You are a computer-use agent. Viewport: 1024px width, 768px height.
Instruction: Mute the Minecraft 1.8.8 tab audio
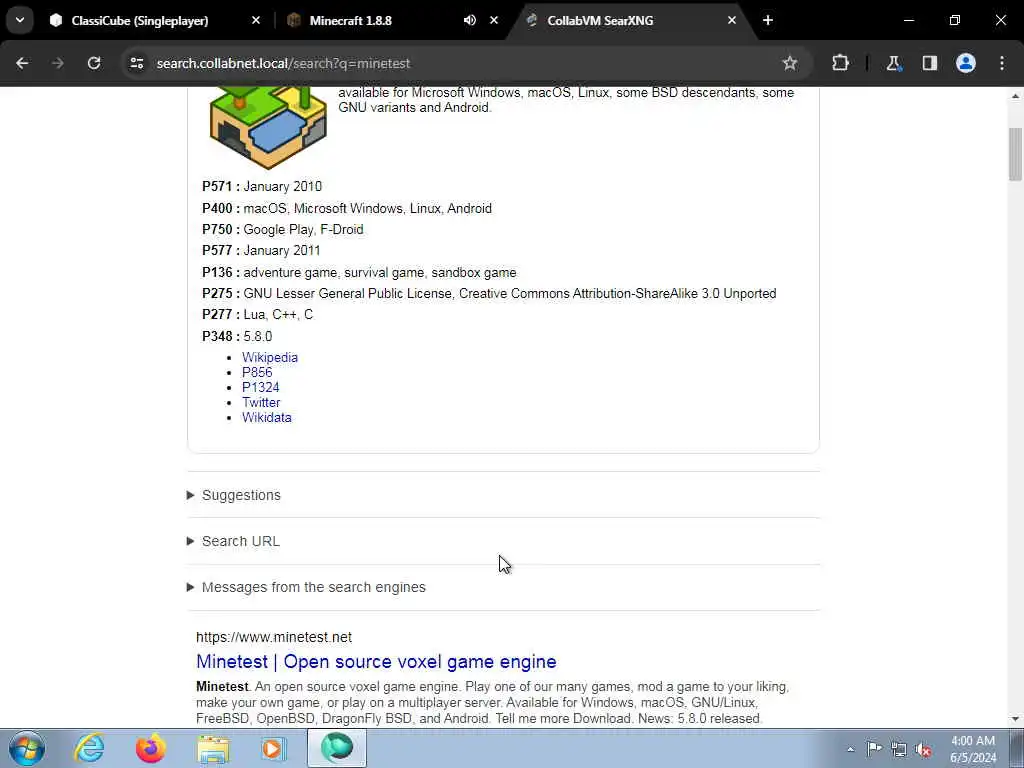[x=470, y=20]
